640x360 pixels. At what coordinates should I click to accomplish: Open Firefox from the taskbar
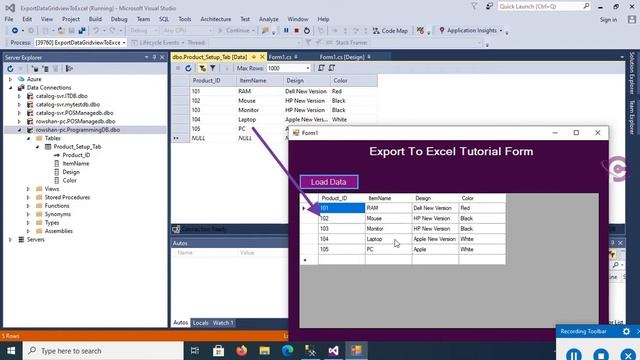pos(242,351)
